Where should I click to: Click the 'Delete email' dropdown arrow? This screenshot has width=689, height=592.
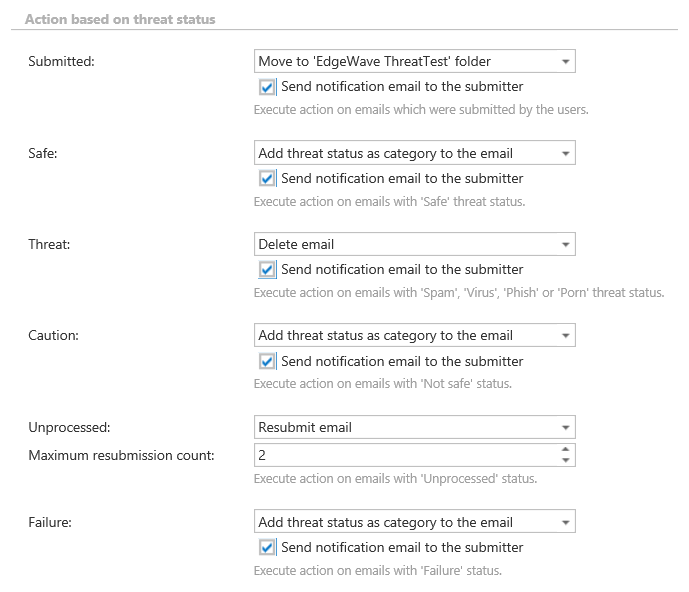tap(565, 244)
